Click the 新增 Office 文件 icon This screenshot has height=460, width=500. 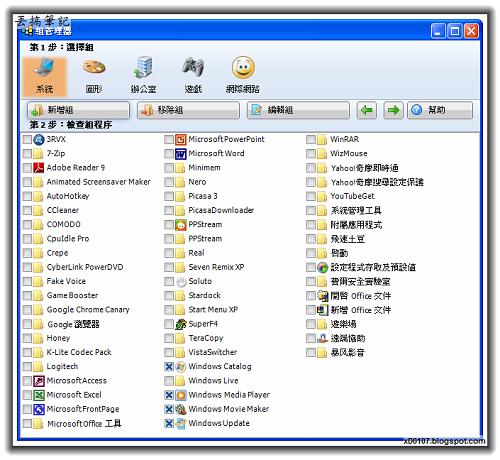tap(322, 310)
